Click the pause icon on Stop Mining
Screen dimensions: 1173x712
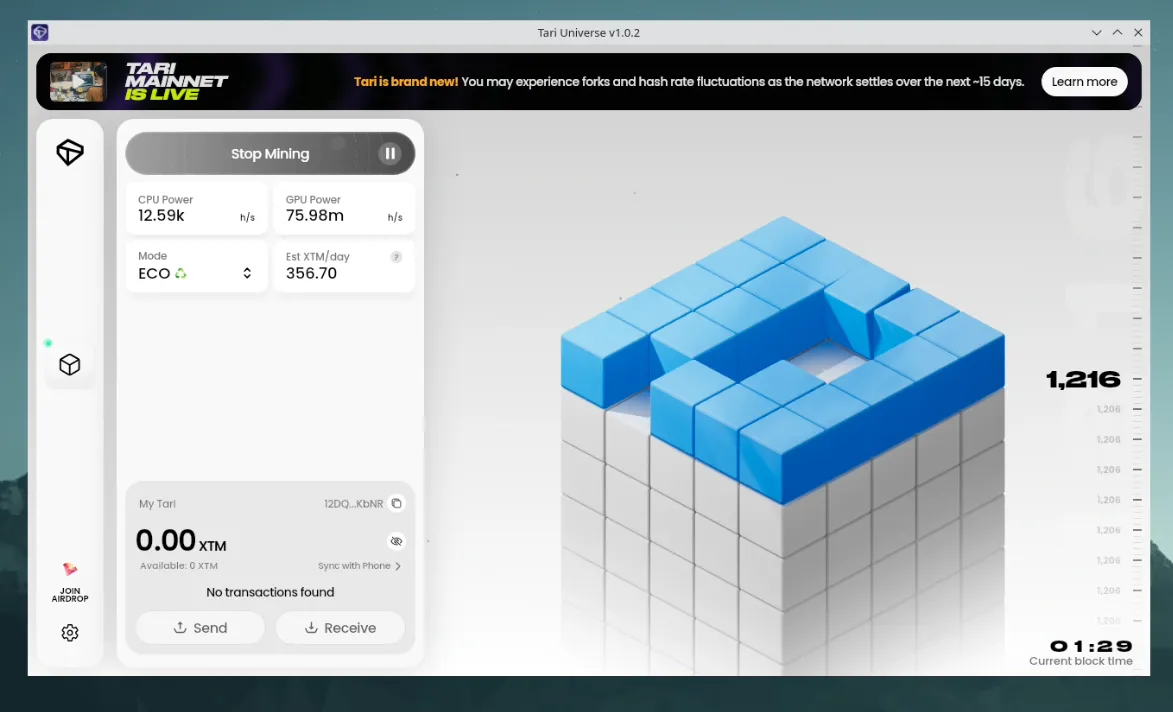[x=390, y=153]
